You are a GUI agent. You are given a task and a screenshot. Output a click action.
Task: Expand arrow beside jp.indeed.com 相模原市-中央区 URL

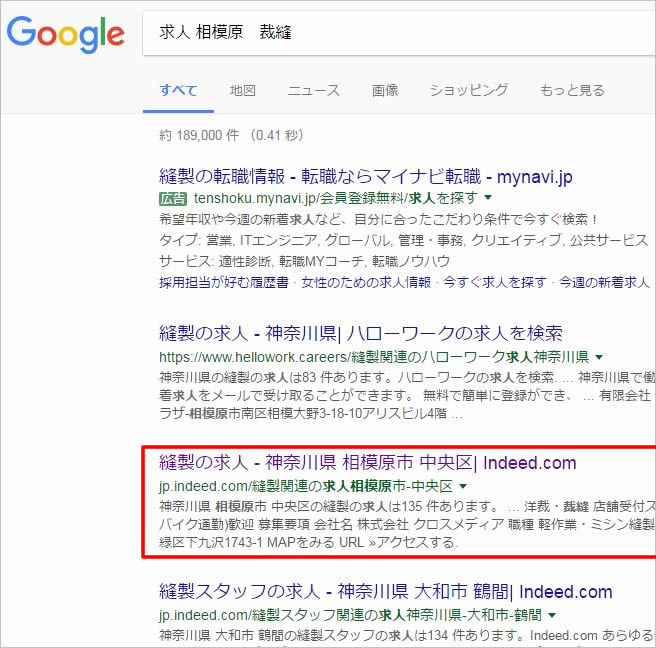[463, 486]
